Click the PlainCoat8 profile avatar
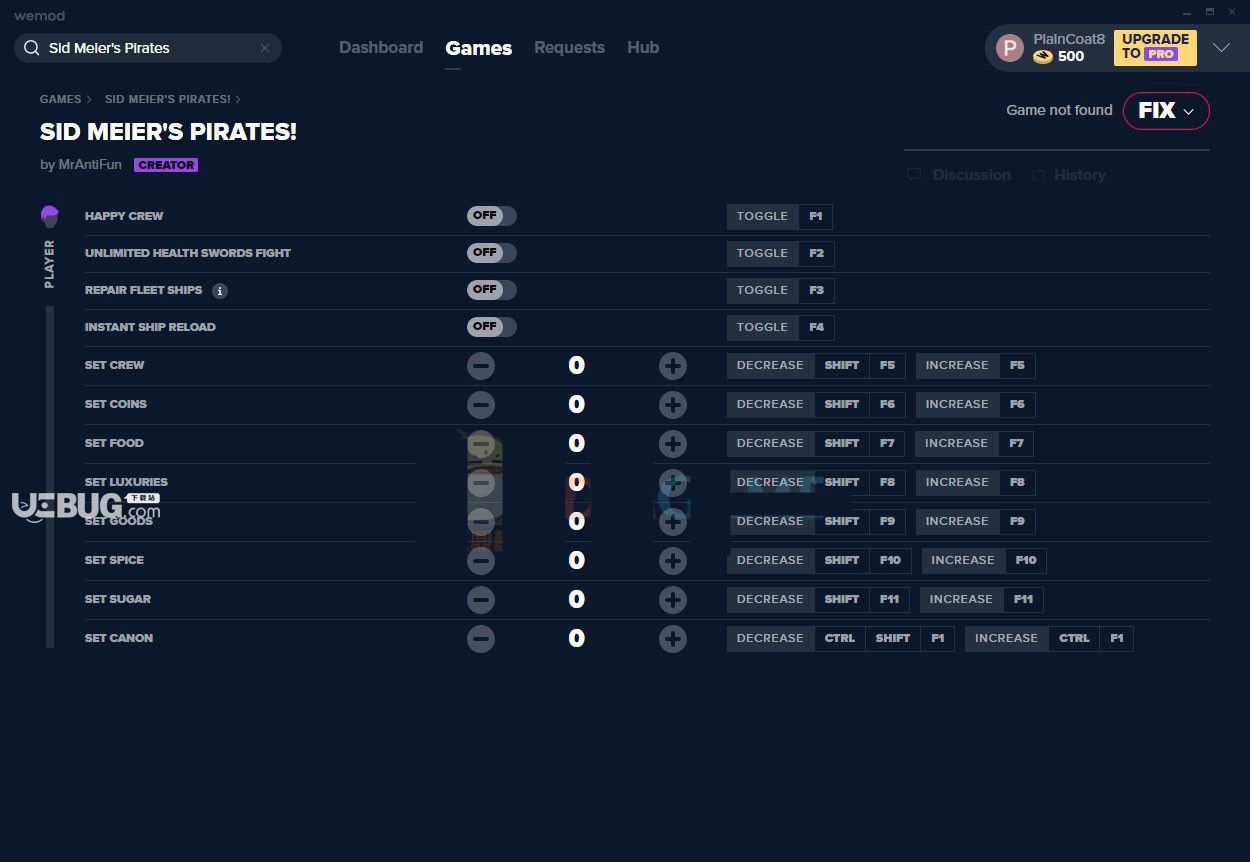This screenshot has height=862, width=1250. (1010, 48)
